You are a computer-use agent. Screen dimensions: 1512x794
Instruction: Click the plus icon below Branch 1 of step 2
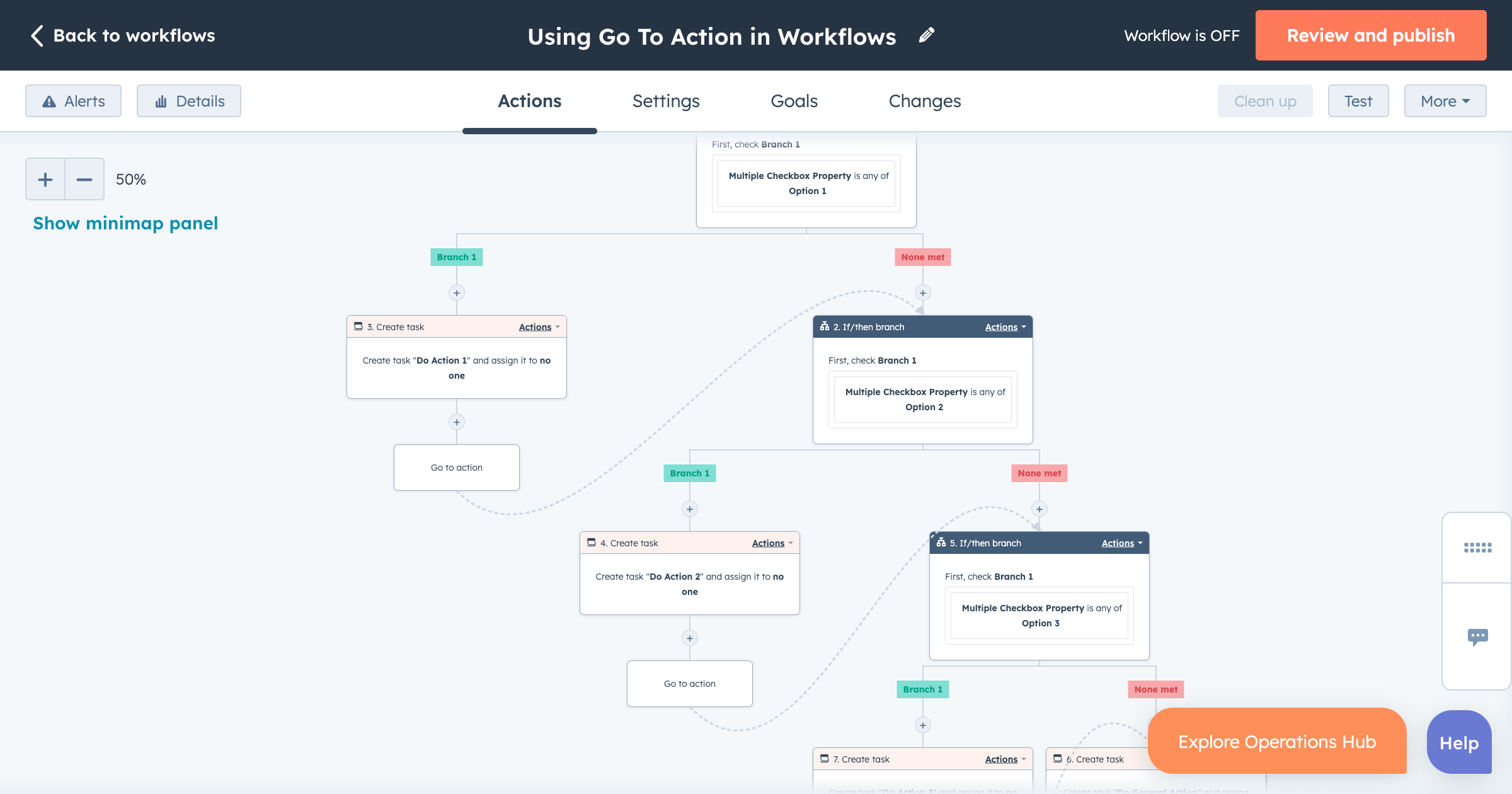[689, 509]
